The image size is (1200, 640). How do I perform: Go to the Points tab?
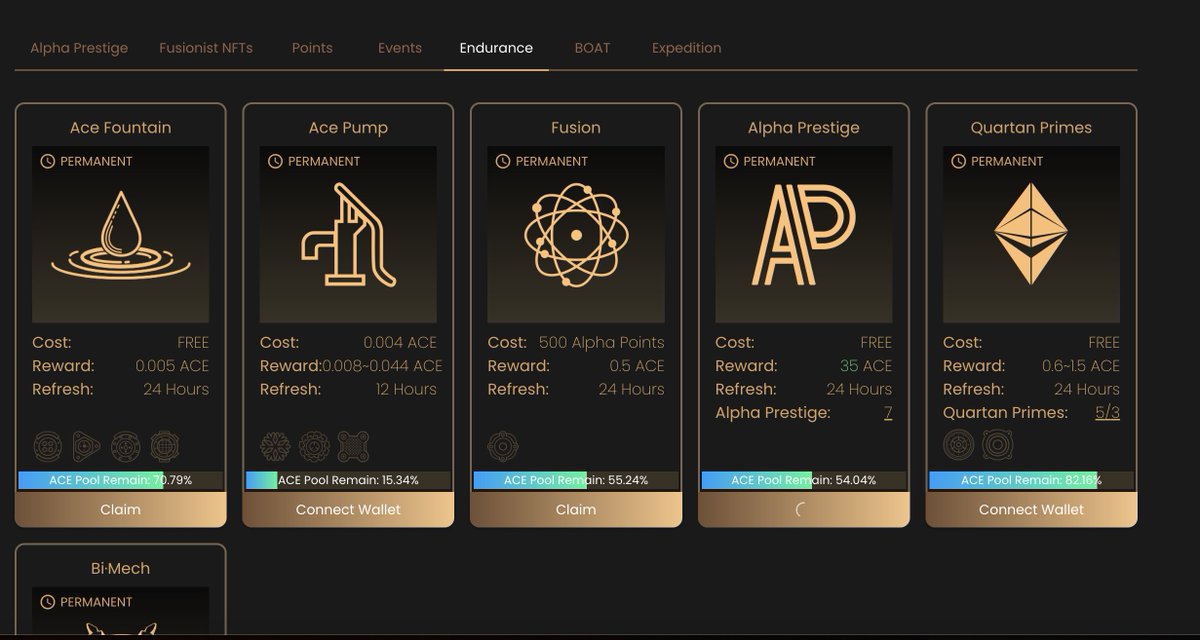tap(312, 48)
